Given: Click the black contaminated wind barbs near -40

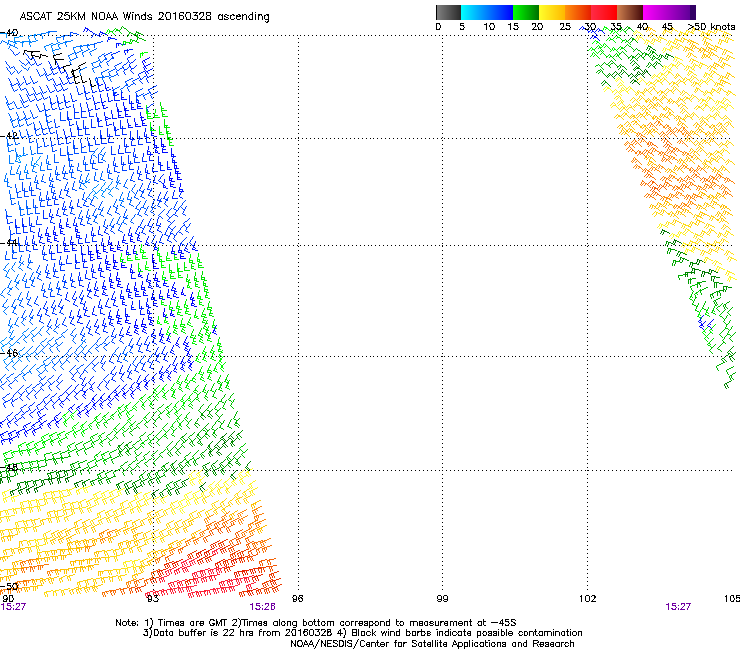Looking at the screenshot, I should coord(59,68).
